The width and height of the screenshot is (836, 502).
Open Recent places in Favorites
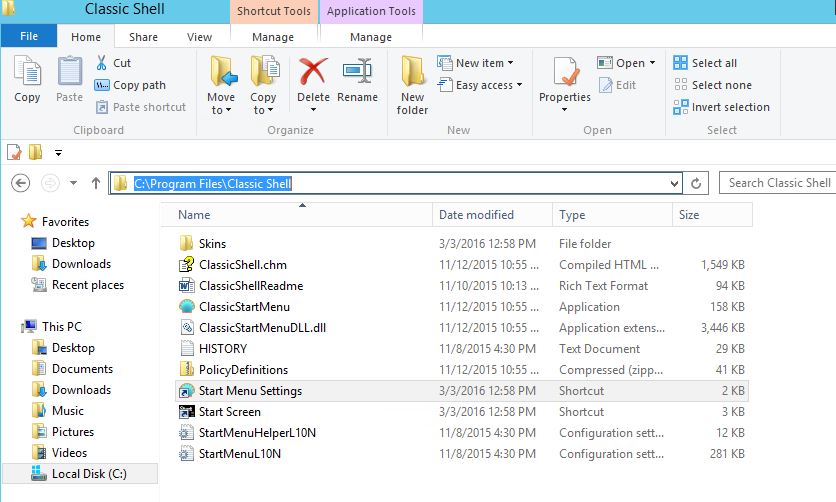pos(78,285)
